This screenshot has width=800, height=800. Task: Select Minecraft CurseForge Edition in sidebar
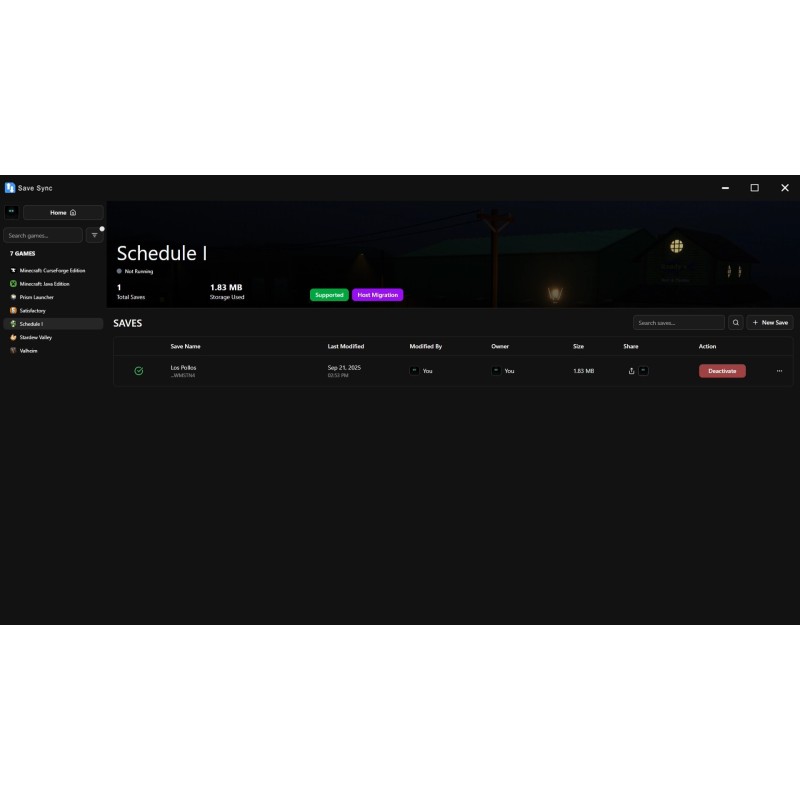tap(52, 270)
